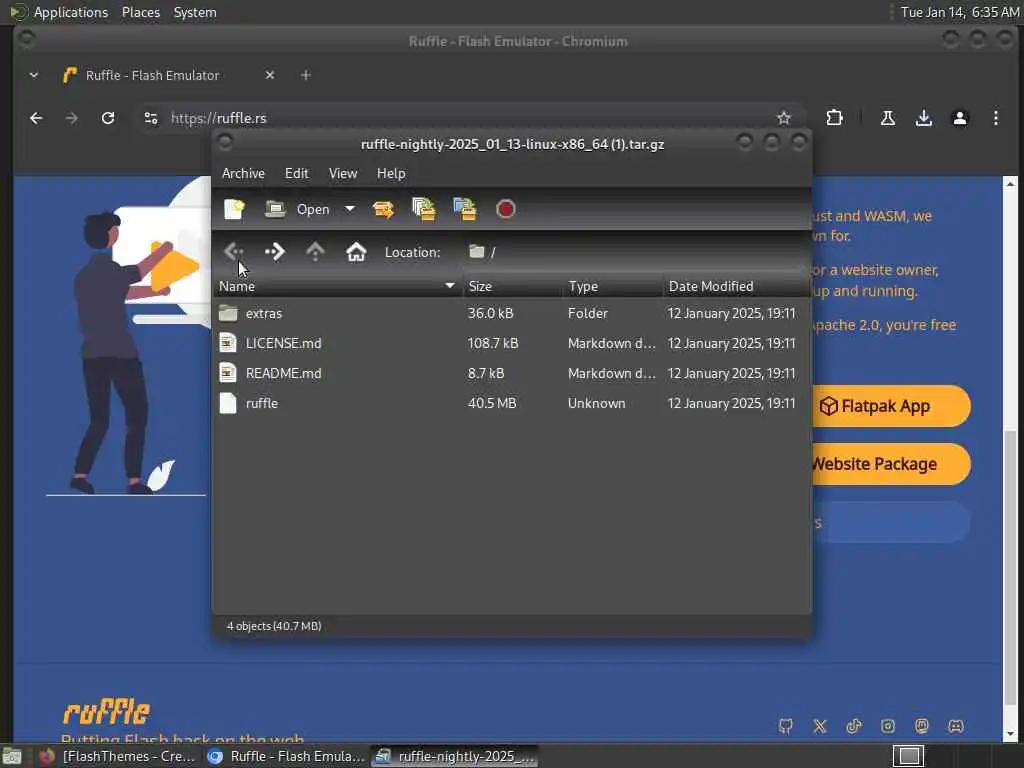The height and width of the screenshot is (768, 1024).
Task: Click Chromium's back navigation arrow
Action: (36, 118)
